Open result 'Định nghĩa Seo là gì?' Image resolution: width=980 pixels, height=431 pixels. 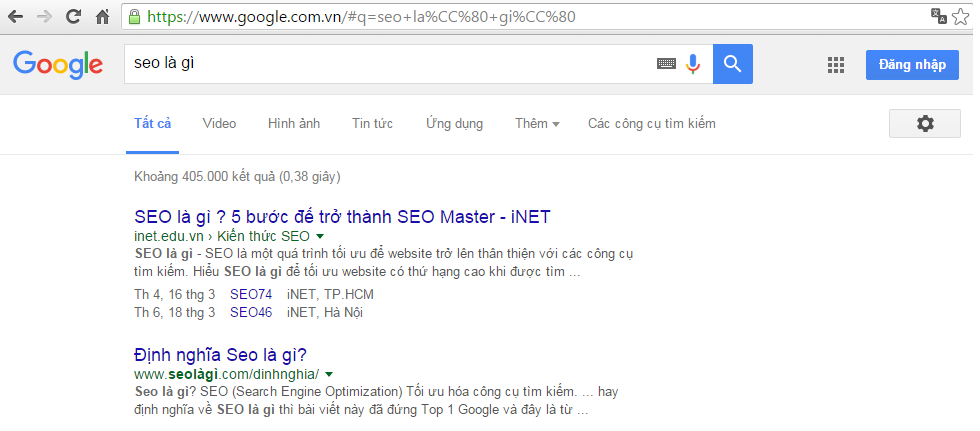[221, 355]
